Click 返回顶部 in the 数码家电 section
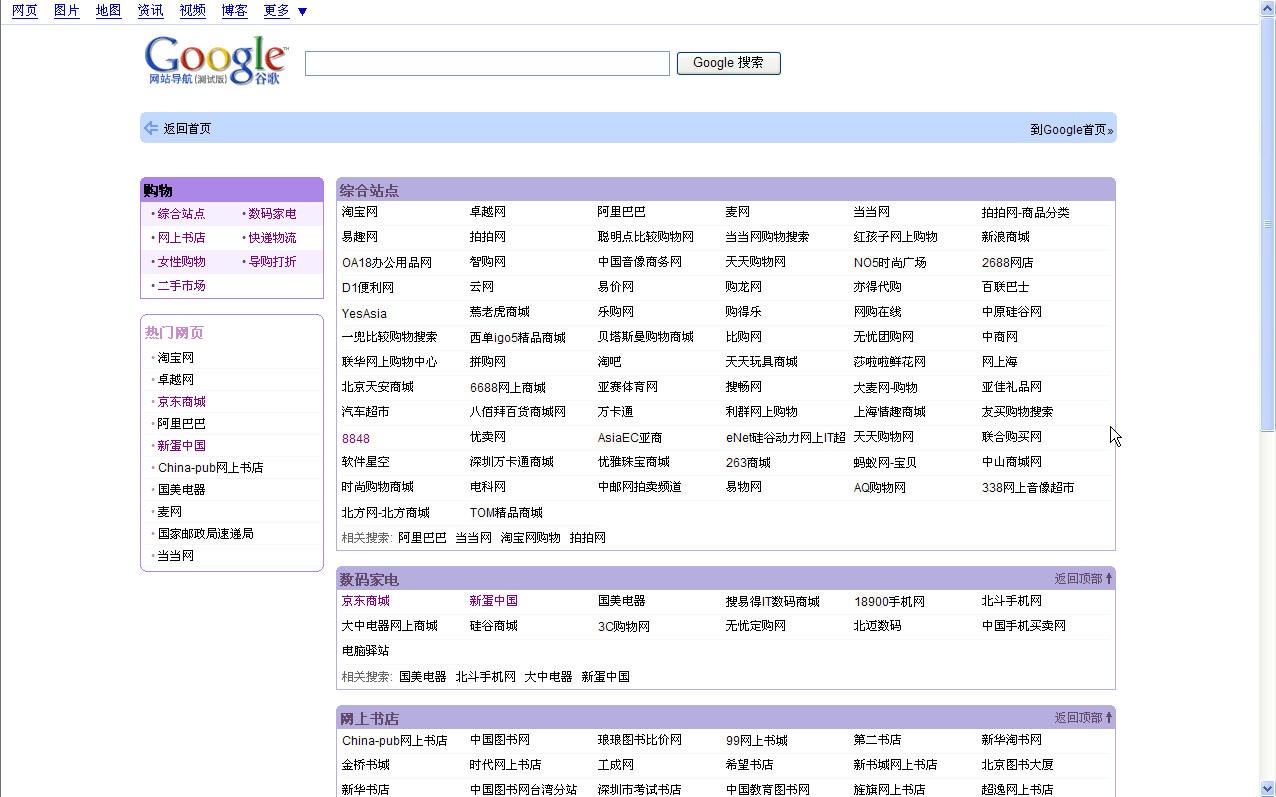The height and width of the screenshot is (797, 1276). click(x=1075, y=577)
